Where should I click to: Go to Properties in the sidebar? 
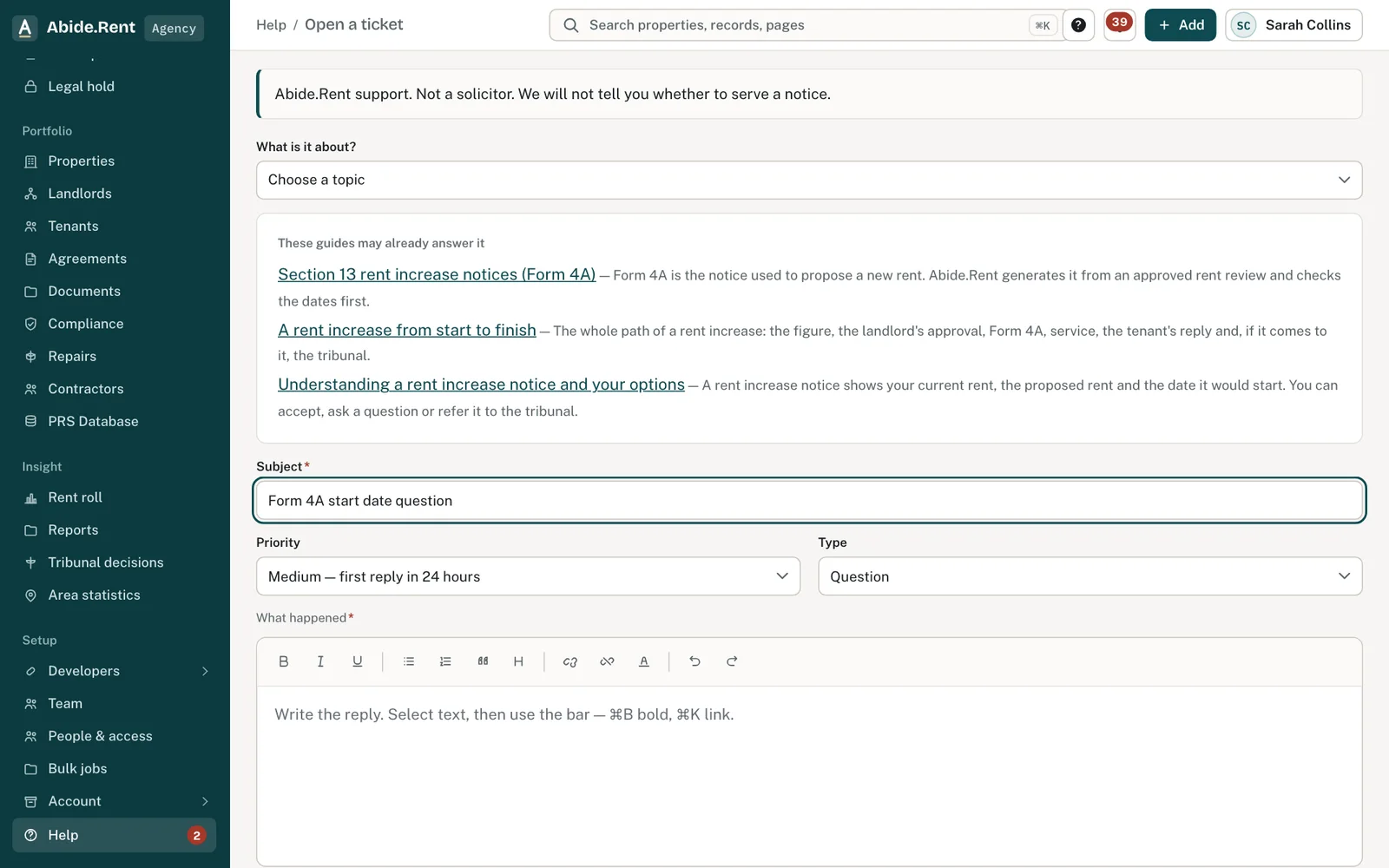tap(115, 161)
